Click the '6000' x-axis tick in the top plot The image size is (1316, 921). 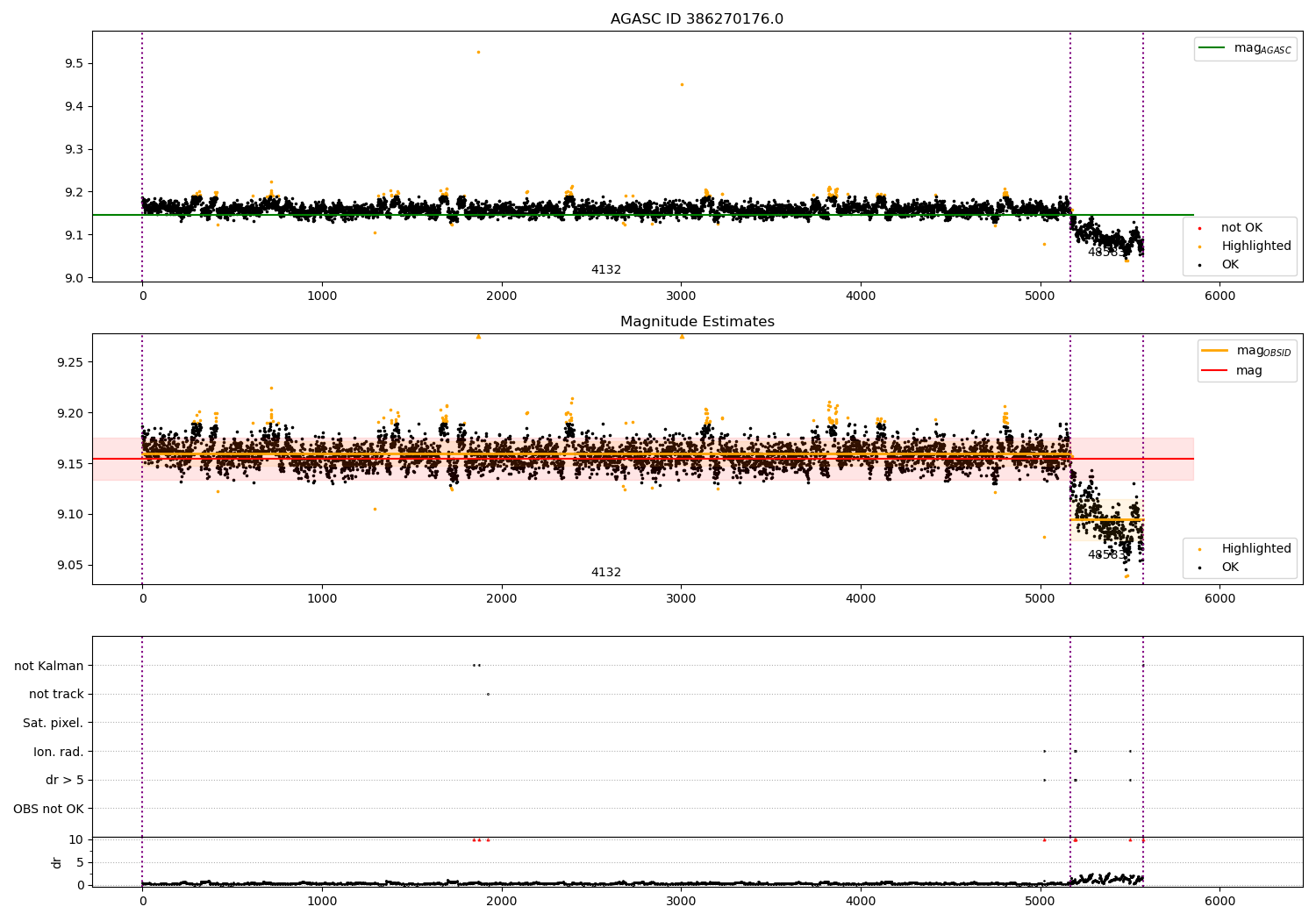click(x=1219, y=296)
